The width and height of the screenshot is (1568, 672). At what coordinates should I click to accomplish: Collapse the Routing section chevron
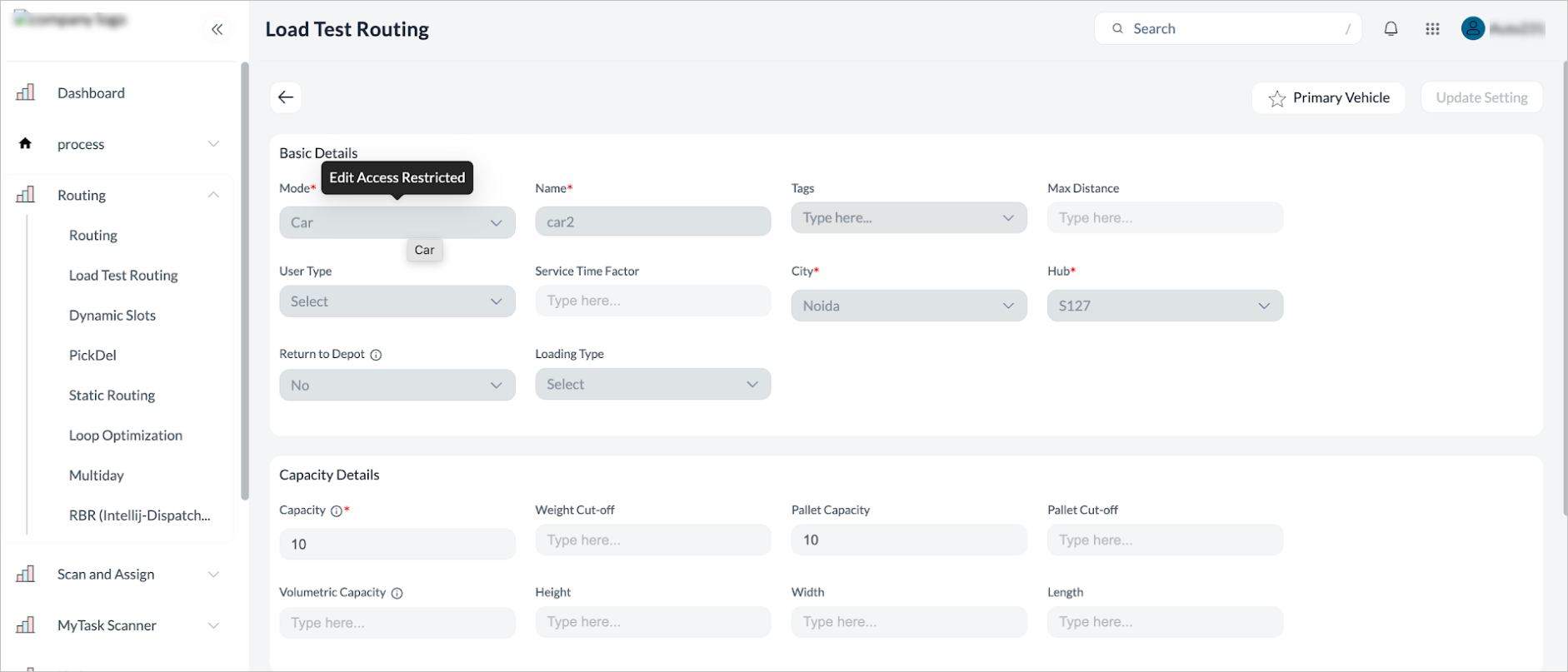213,195
